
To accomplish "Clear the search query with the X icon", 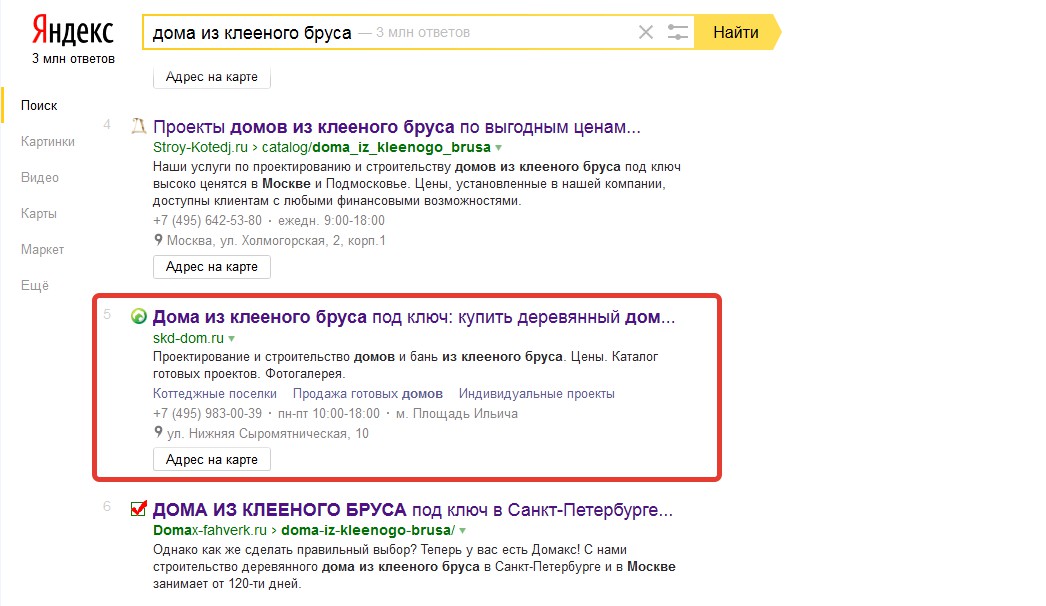I will (645, 32).
